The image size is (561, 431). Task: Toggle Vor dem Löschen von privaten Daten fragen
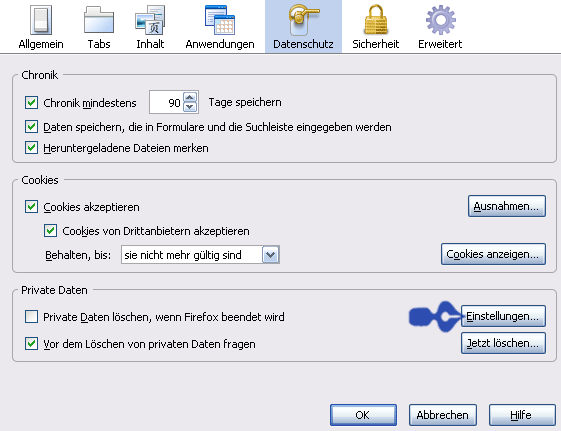click(x=31, y=344)
